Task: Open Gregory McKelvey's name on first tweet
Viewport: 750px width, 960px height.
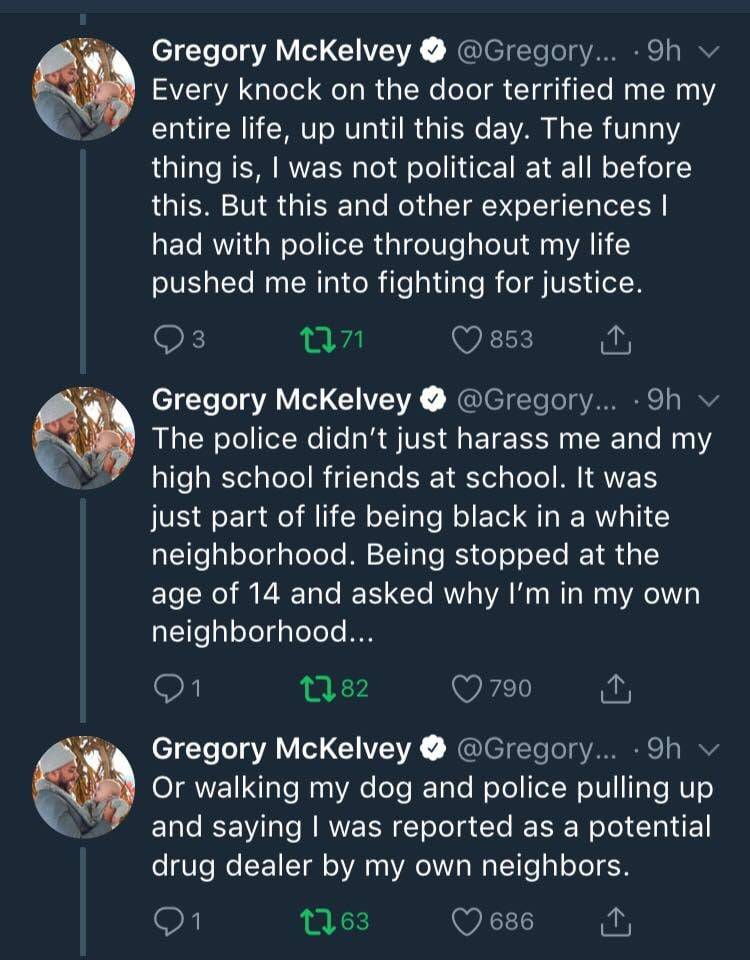Action: (x=280, y=52)
